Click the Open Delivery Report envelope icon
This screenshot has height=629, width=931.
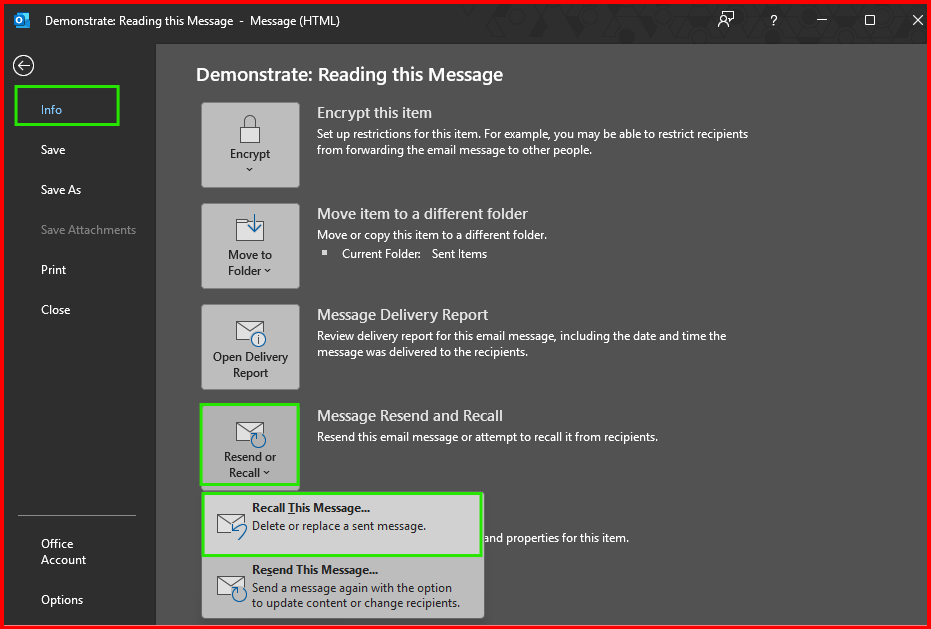coord(250,331)
